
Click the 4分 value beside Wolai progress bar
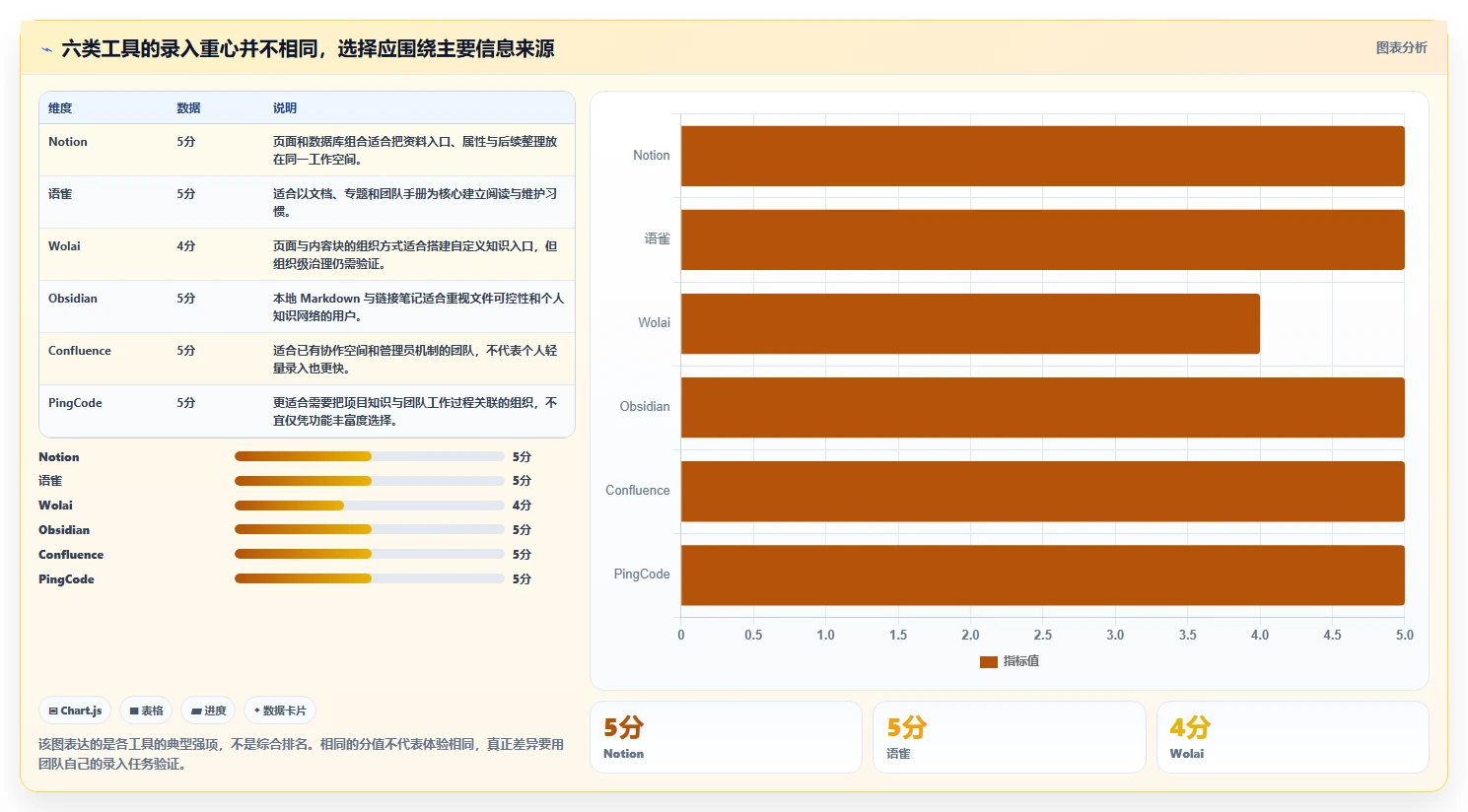522,506
